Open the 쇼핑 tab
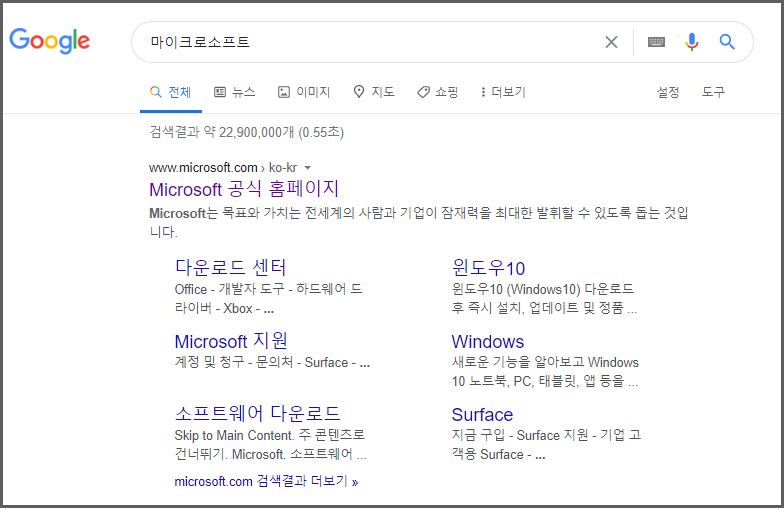The image size is (784, 520). [x=438, y=92]
